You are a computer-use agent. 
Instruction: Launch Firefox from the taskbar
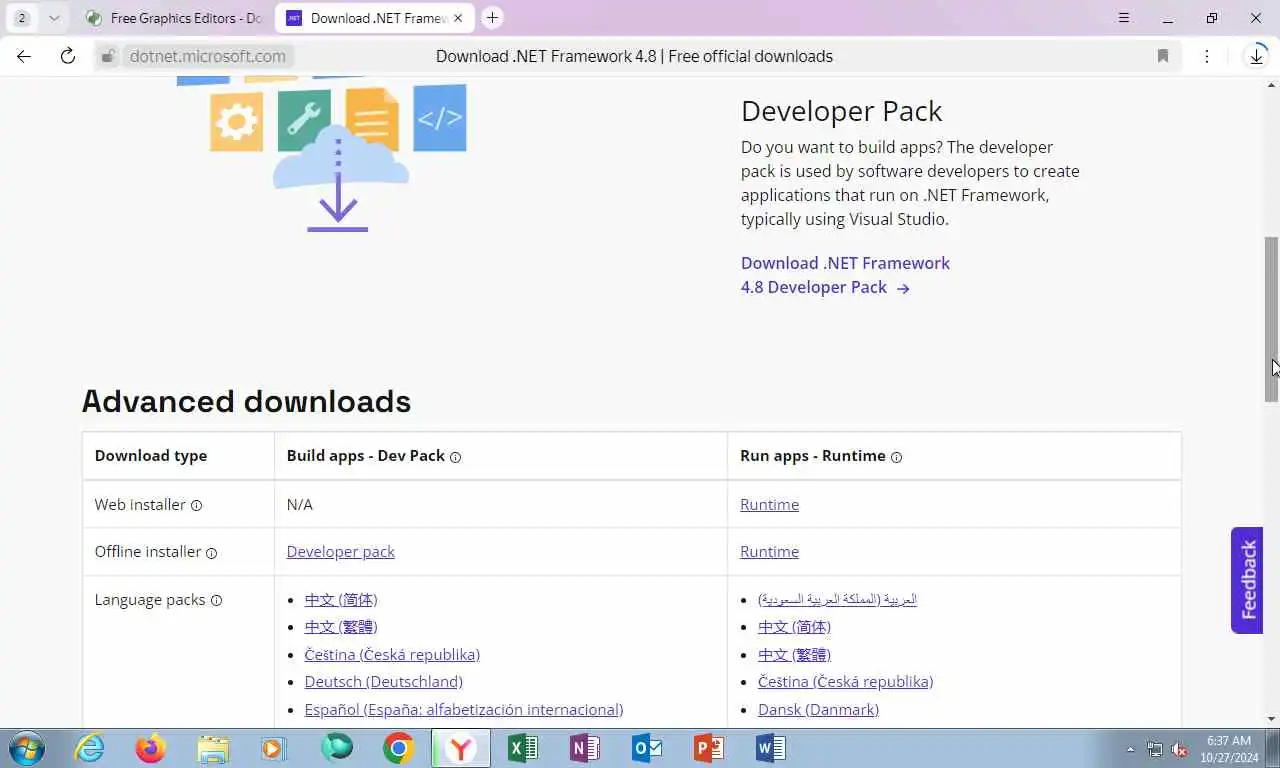click(x=151, y=748)
